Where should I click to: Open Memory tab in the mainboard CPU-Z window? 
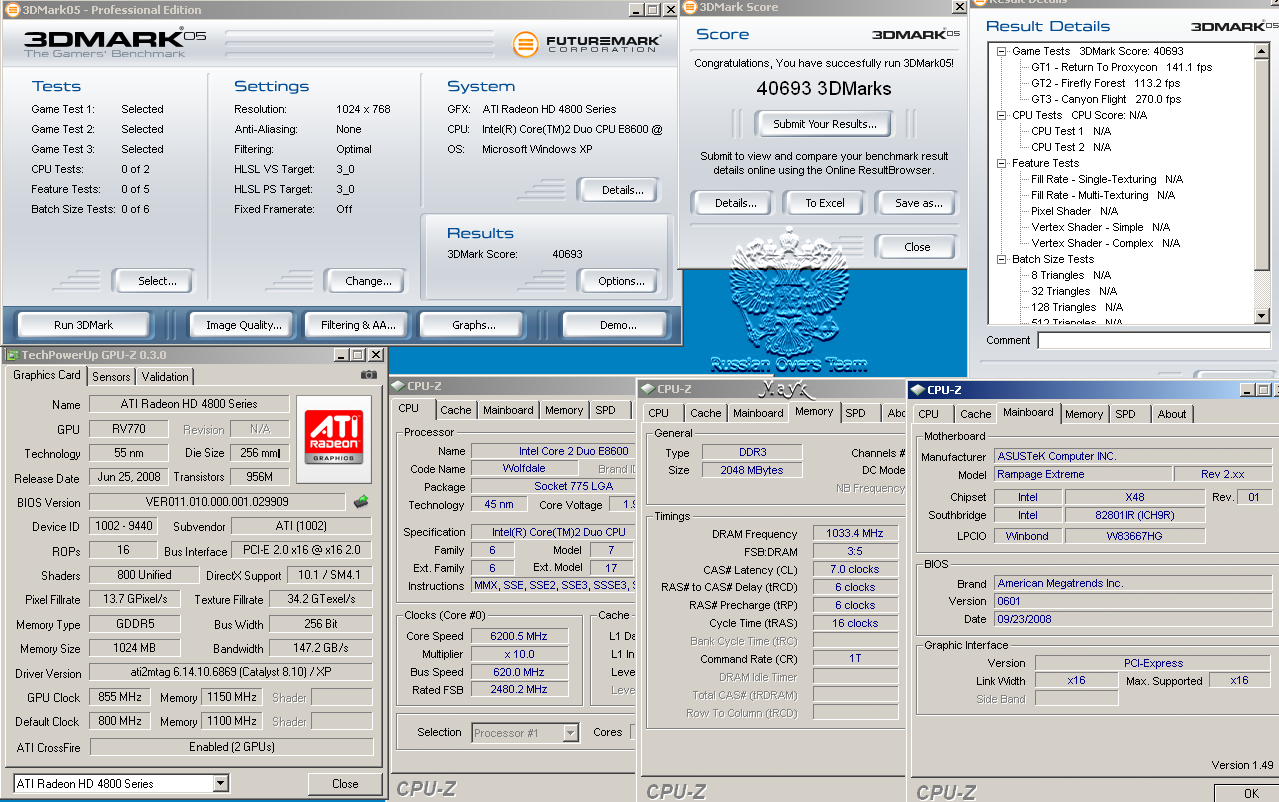tap(1084, 414)
